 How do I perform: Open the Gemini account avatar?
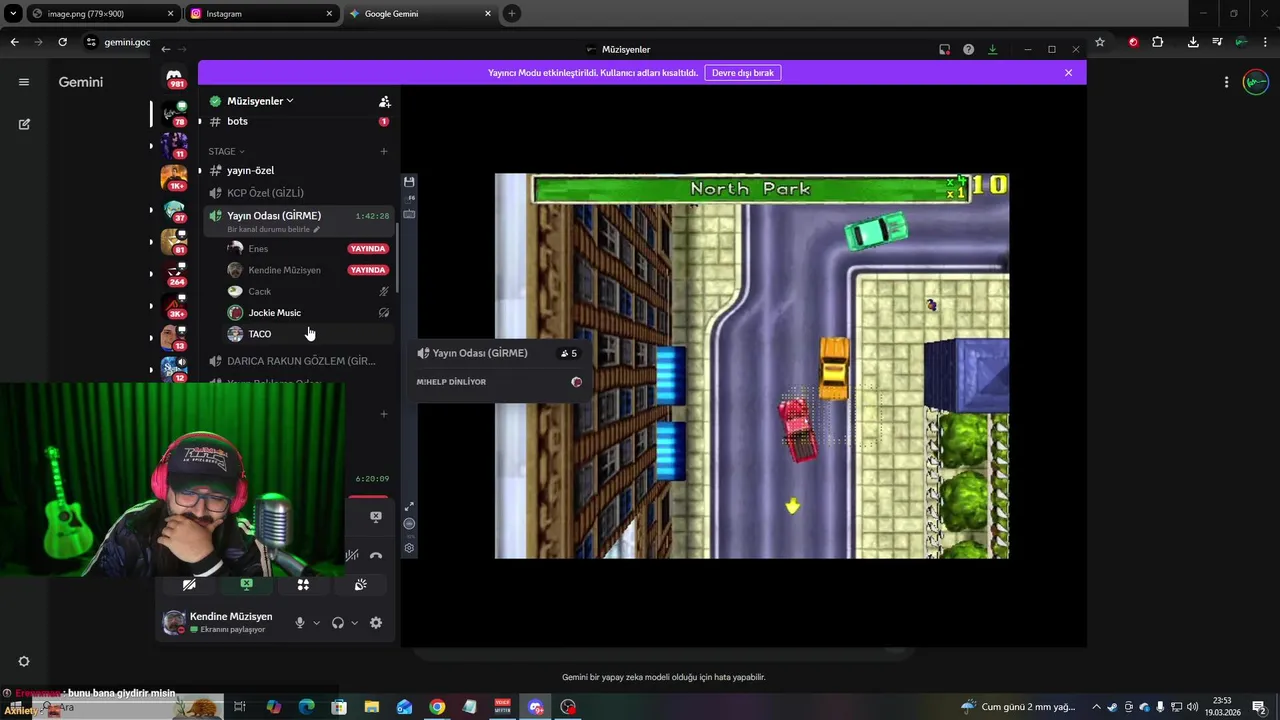[x=1256, y=82]
